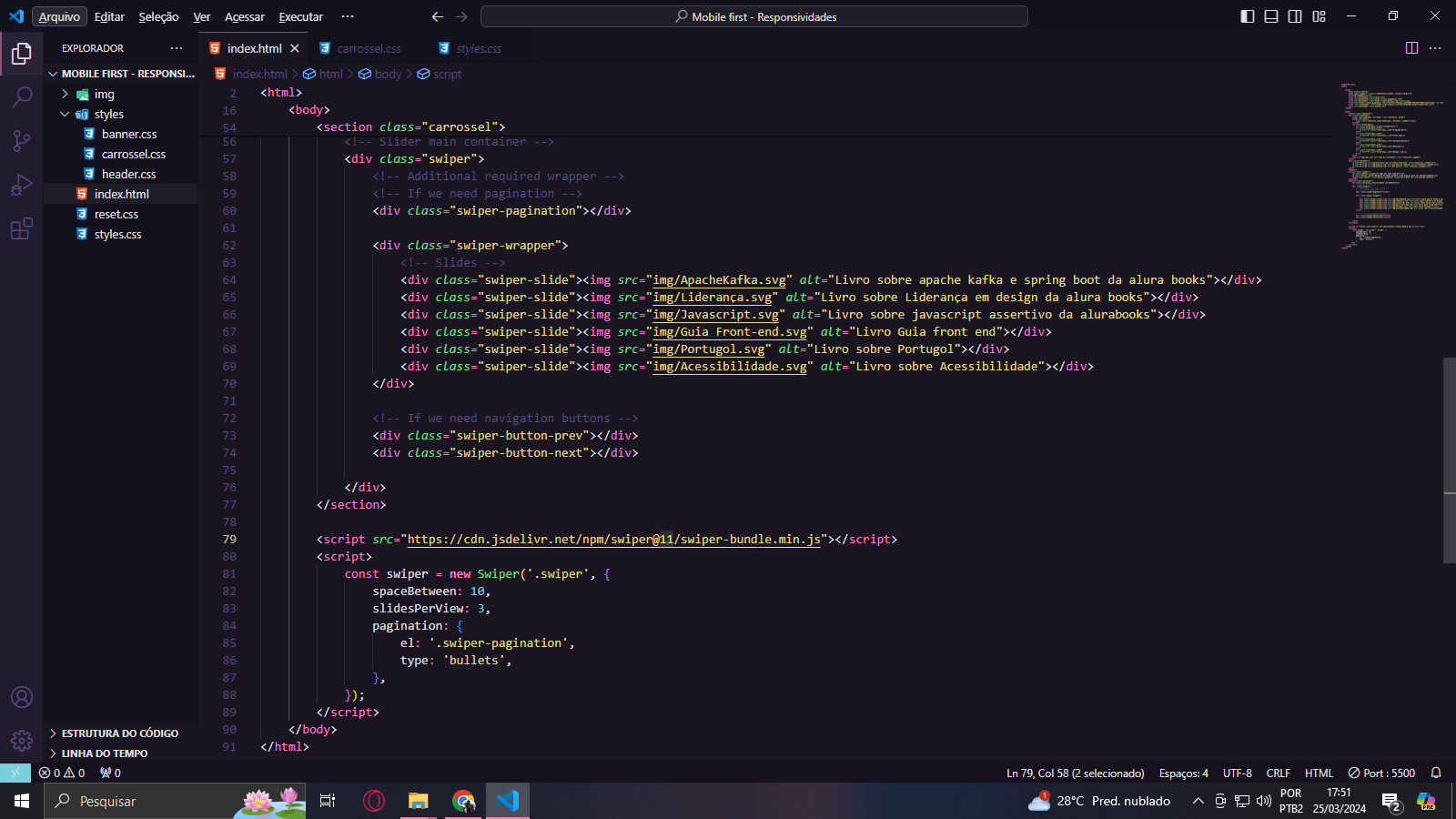Open the swiper-bundle CDN link

coord(614,539)
